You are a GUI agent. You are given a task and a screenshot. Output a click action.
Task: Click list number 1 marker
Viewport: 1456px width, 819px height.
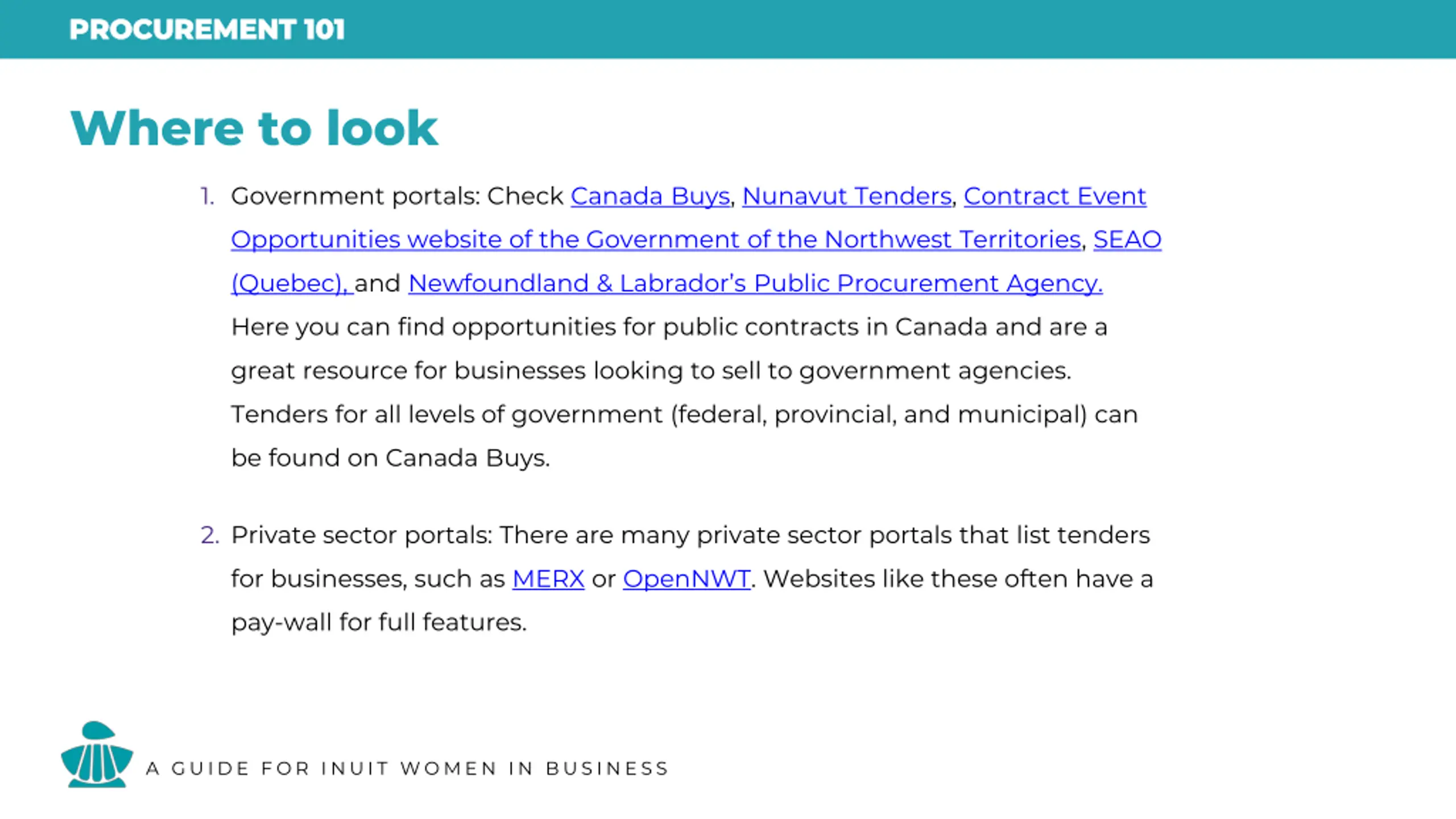coord(207,196)
